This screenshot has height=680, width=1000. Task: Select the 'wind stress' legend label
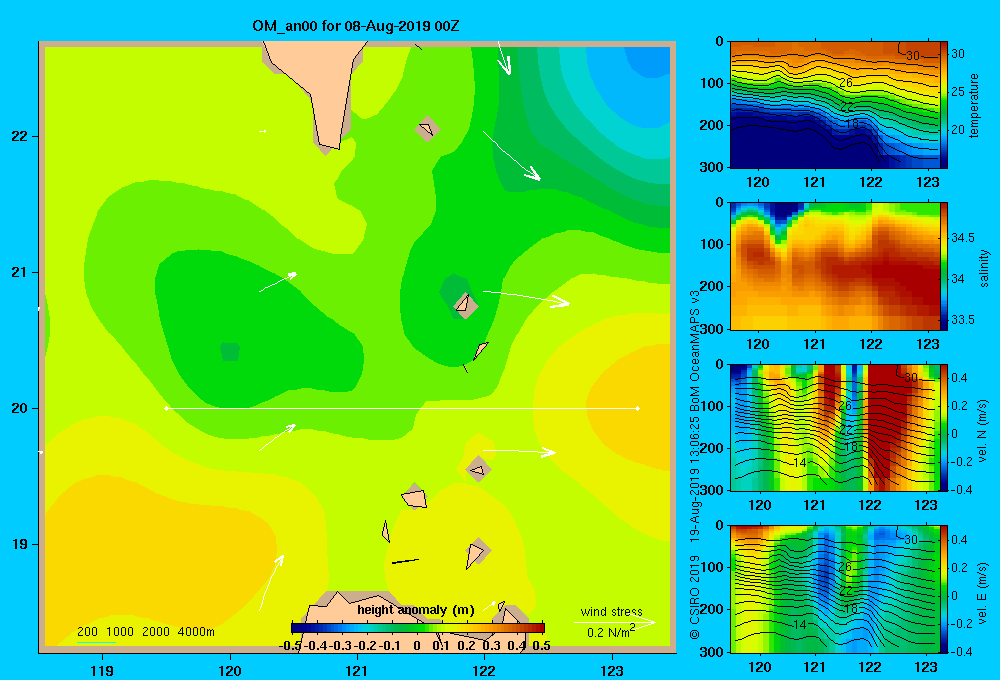coord(612,611)
